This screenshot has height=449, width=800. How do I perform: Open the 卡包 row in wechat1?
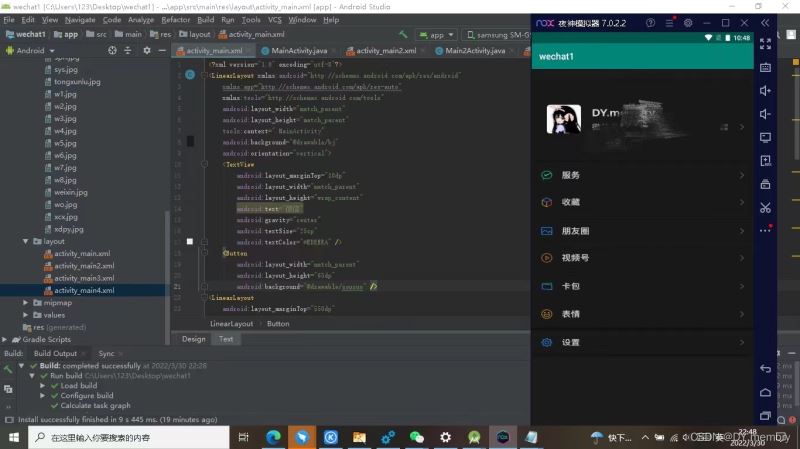coord(642,286)
